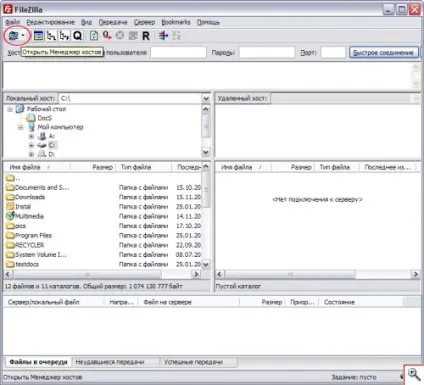Toggle remote directory tree icon

point(64,36)
